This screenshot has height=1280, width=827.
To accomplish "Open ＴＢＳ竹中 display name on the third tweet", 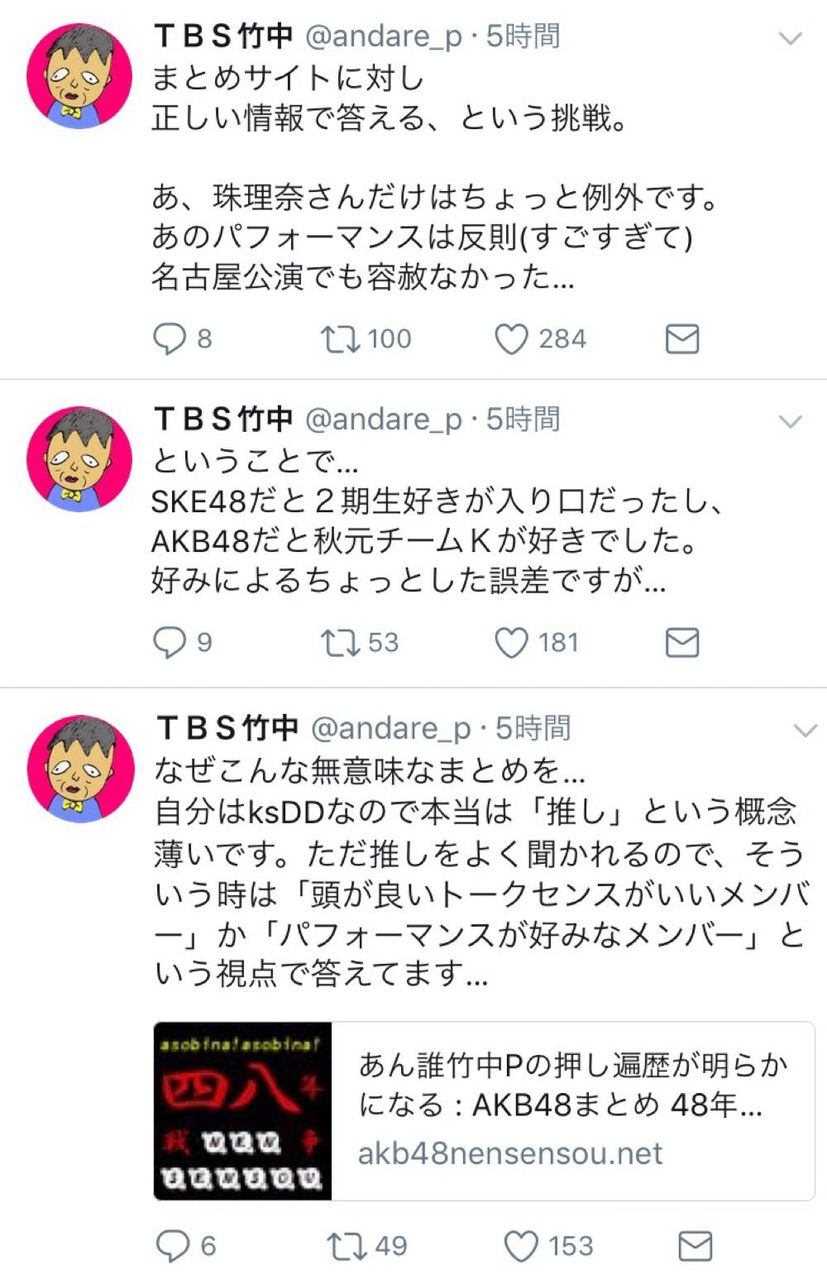I will [x=227, y=727].
